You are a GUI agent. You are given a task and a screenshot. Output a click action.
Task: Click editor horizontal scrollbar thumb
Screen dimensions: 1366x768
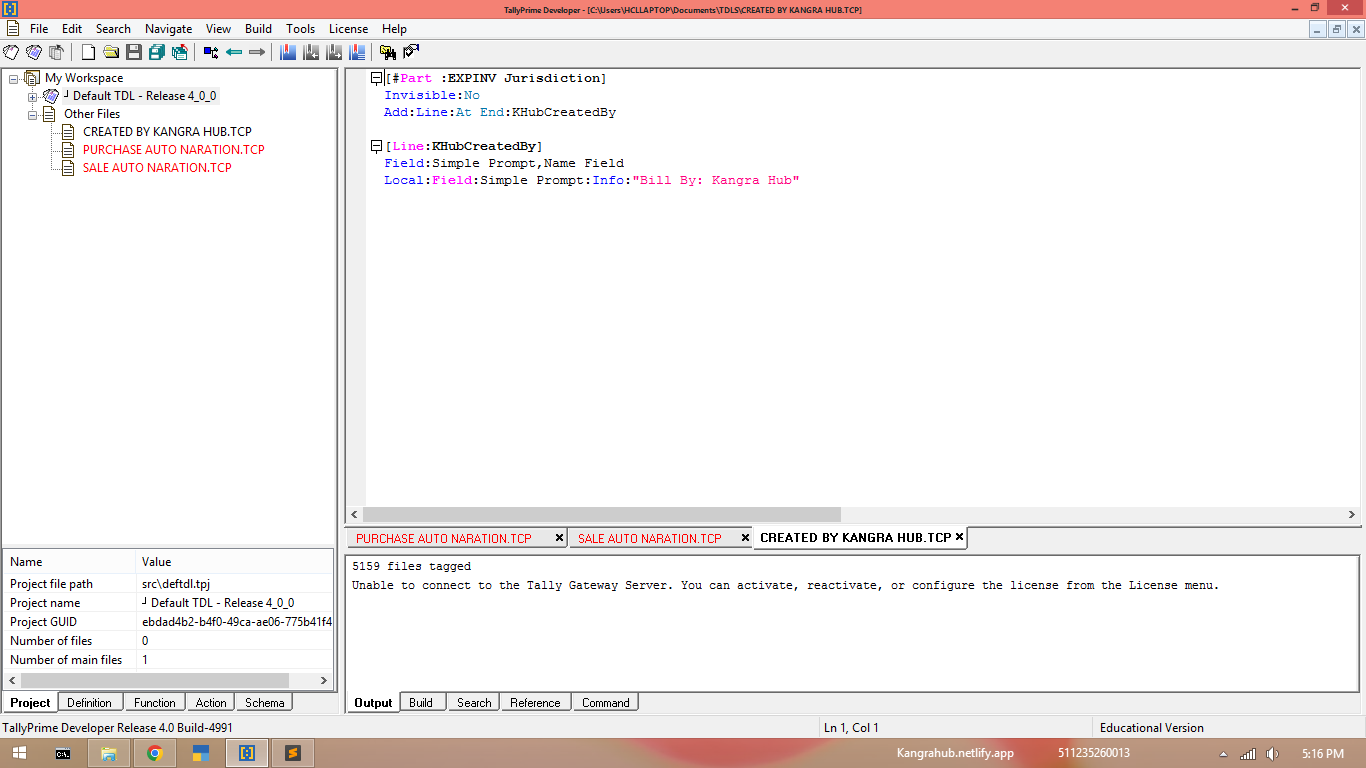click(x=603, y=514)
